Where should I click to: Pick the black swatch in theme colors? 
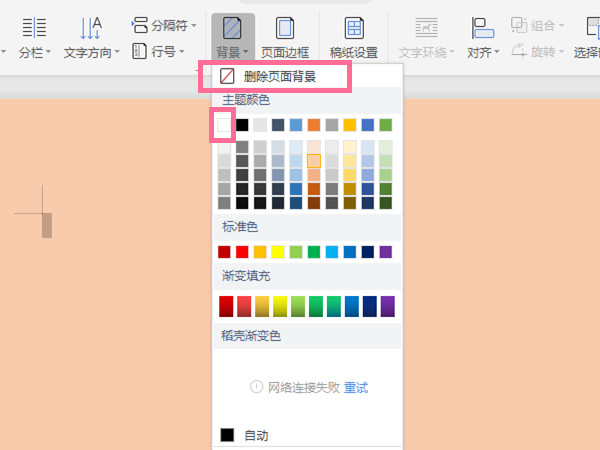tap(242, 125)
